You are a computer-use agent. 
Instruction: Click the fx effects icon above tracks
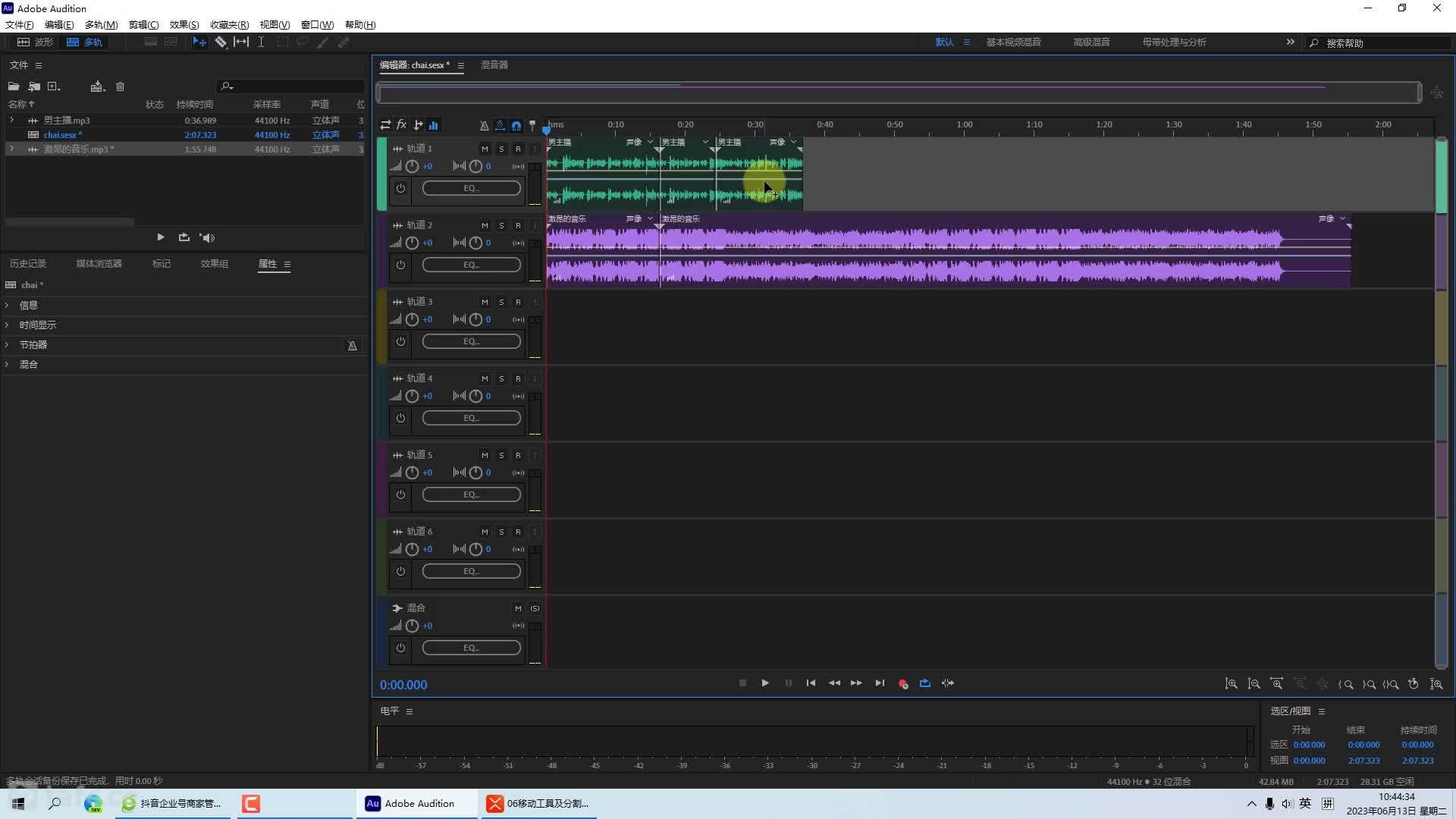pyautogui.click(x=401, y=125)
